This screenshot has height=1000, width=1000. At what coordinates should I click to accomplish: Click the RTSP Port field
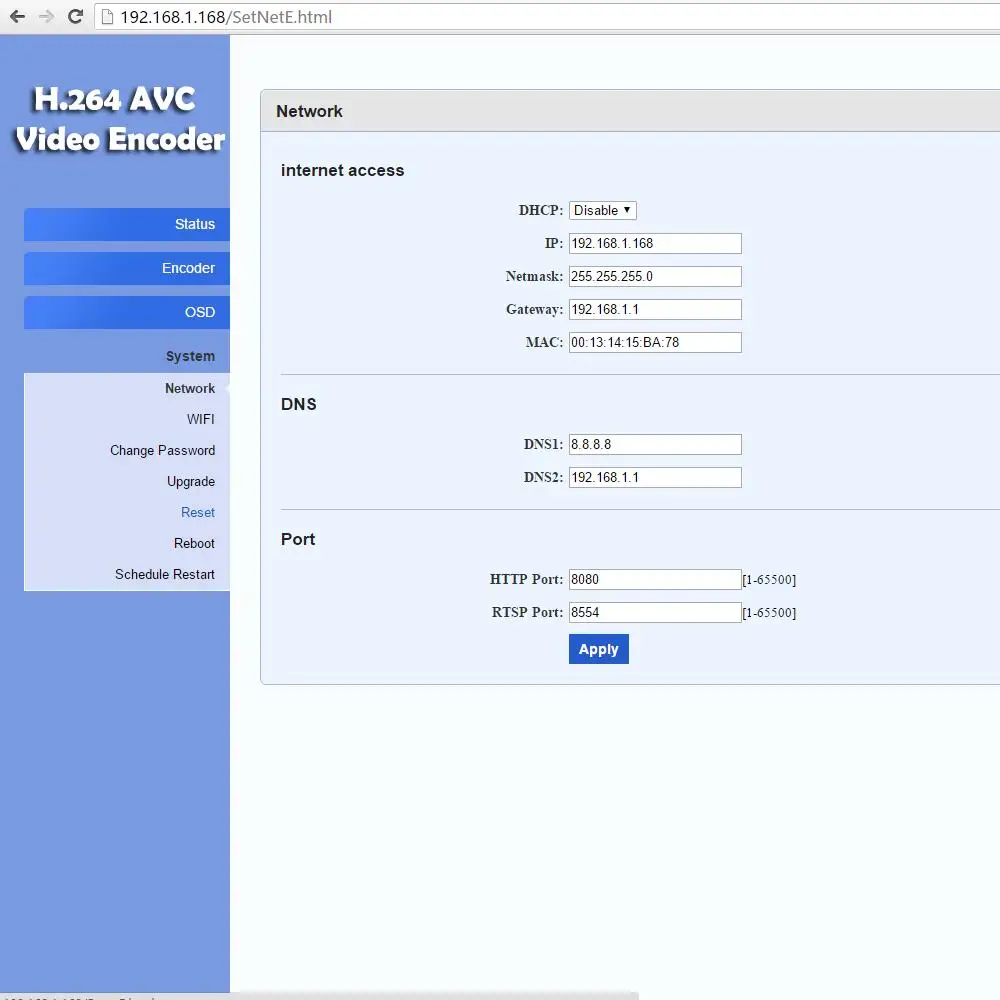pyautogui.click(x=655, y=613)
